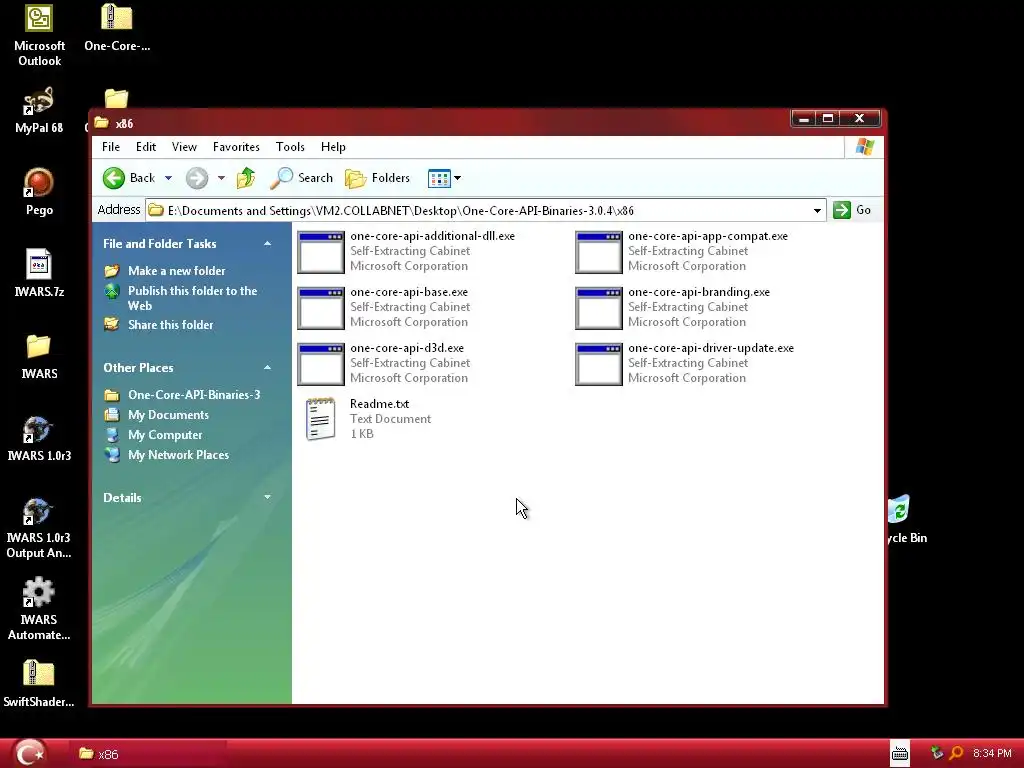Click Share this folder

170,325
